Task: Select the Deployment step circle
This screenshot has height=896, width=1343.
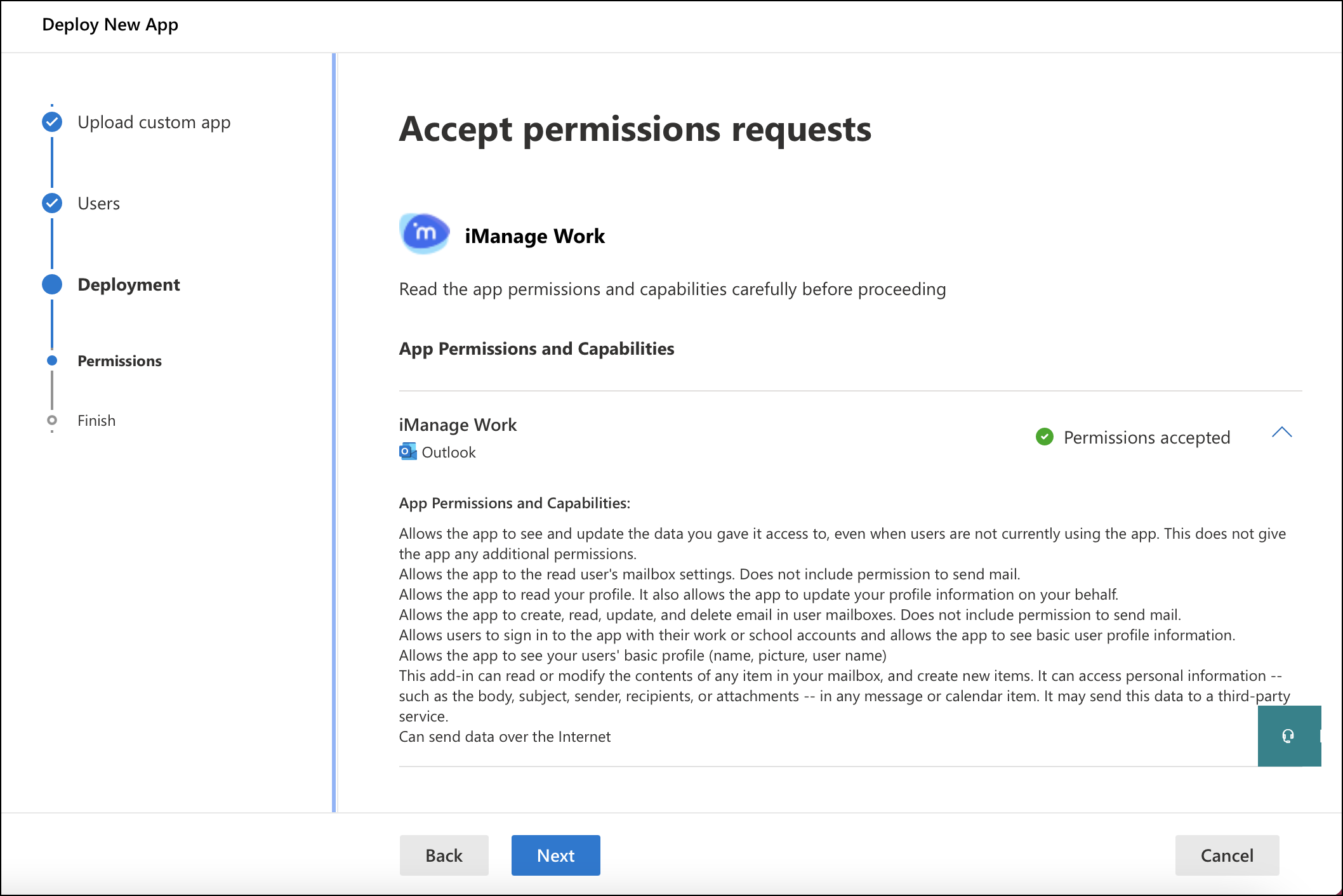Action: point(51,284)
